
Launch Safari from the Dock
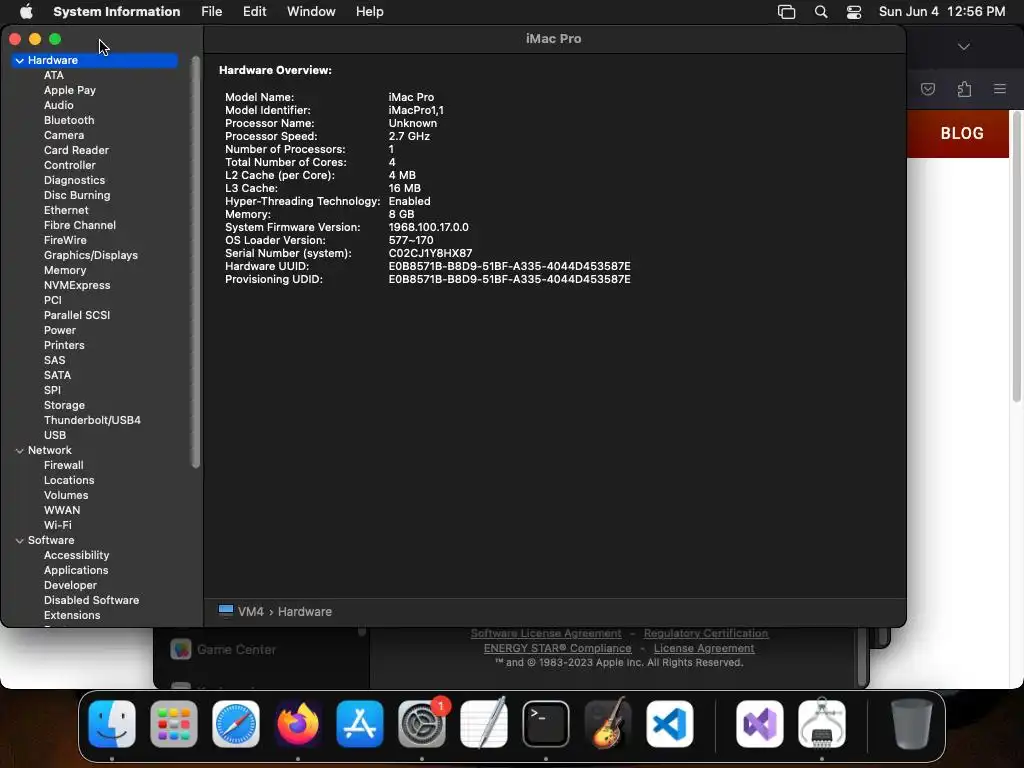coord(236,724)
